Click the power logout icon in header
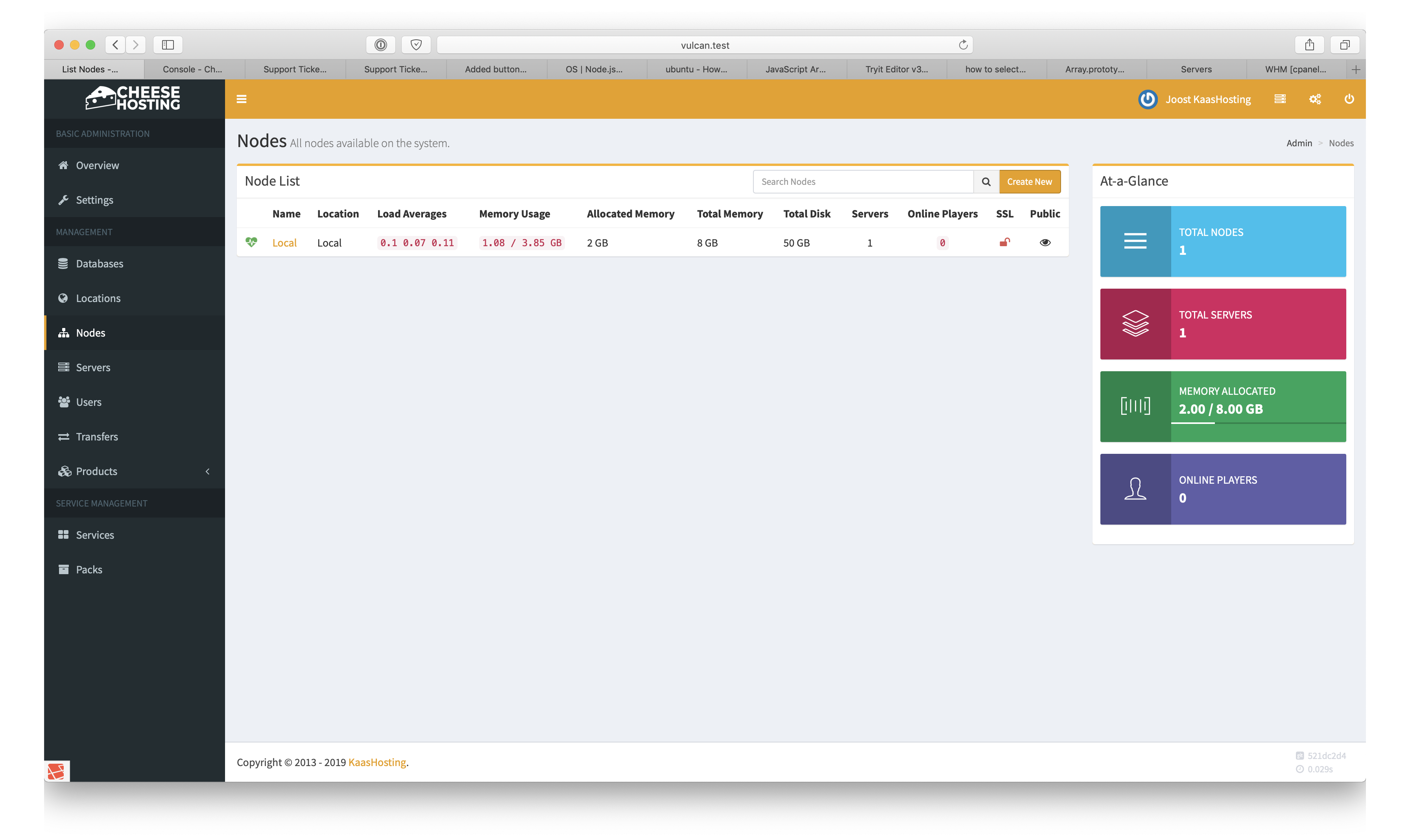 click(1349, 99)
